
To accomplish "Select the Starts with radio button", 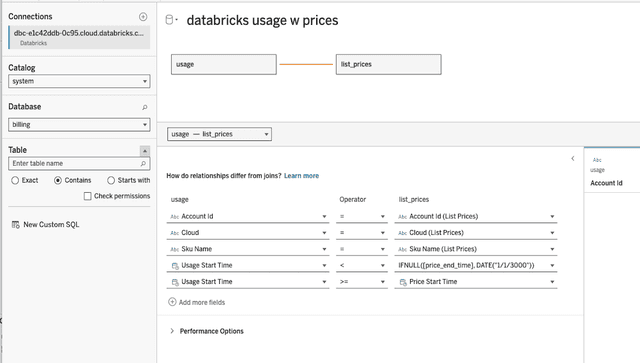I will [111, 180].
